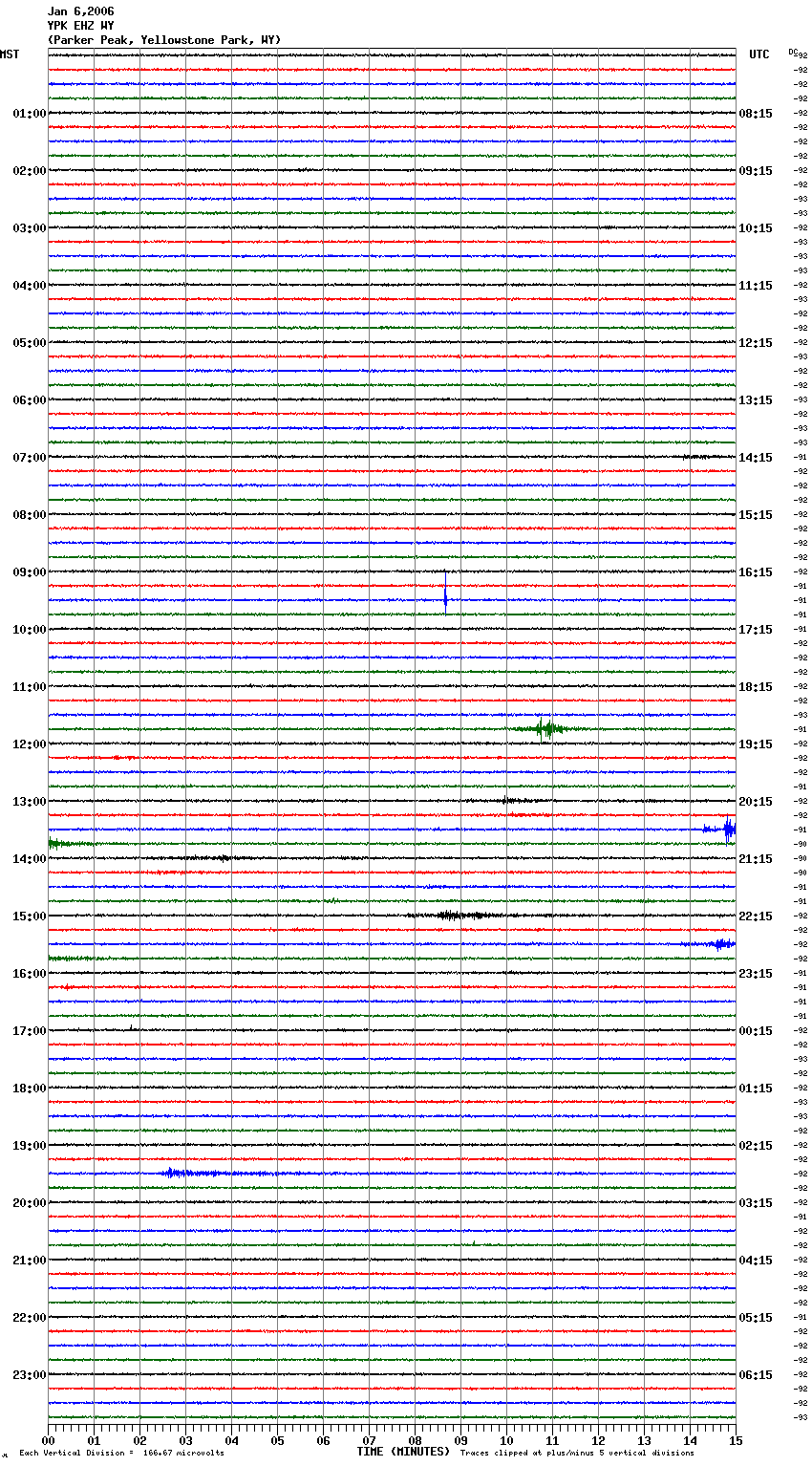812x1466 pixels.
Task: Click the 'TIME (MINUTES)' axis title
Action: (x=403, y=1452)
